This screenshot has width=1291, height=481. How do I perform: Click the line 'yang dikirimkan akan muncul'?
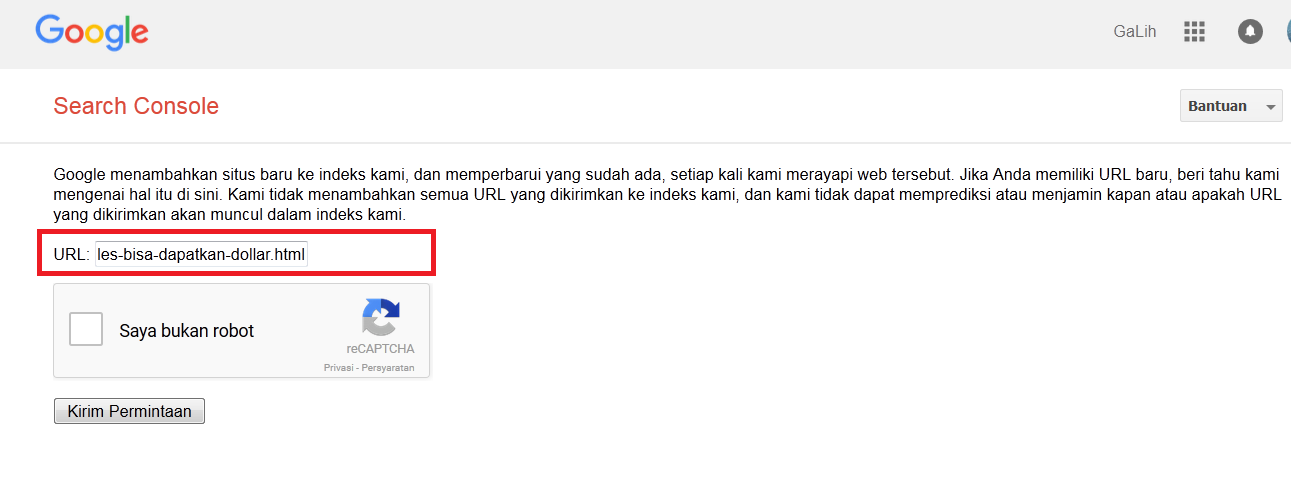(230, 215)
